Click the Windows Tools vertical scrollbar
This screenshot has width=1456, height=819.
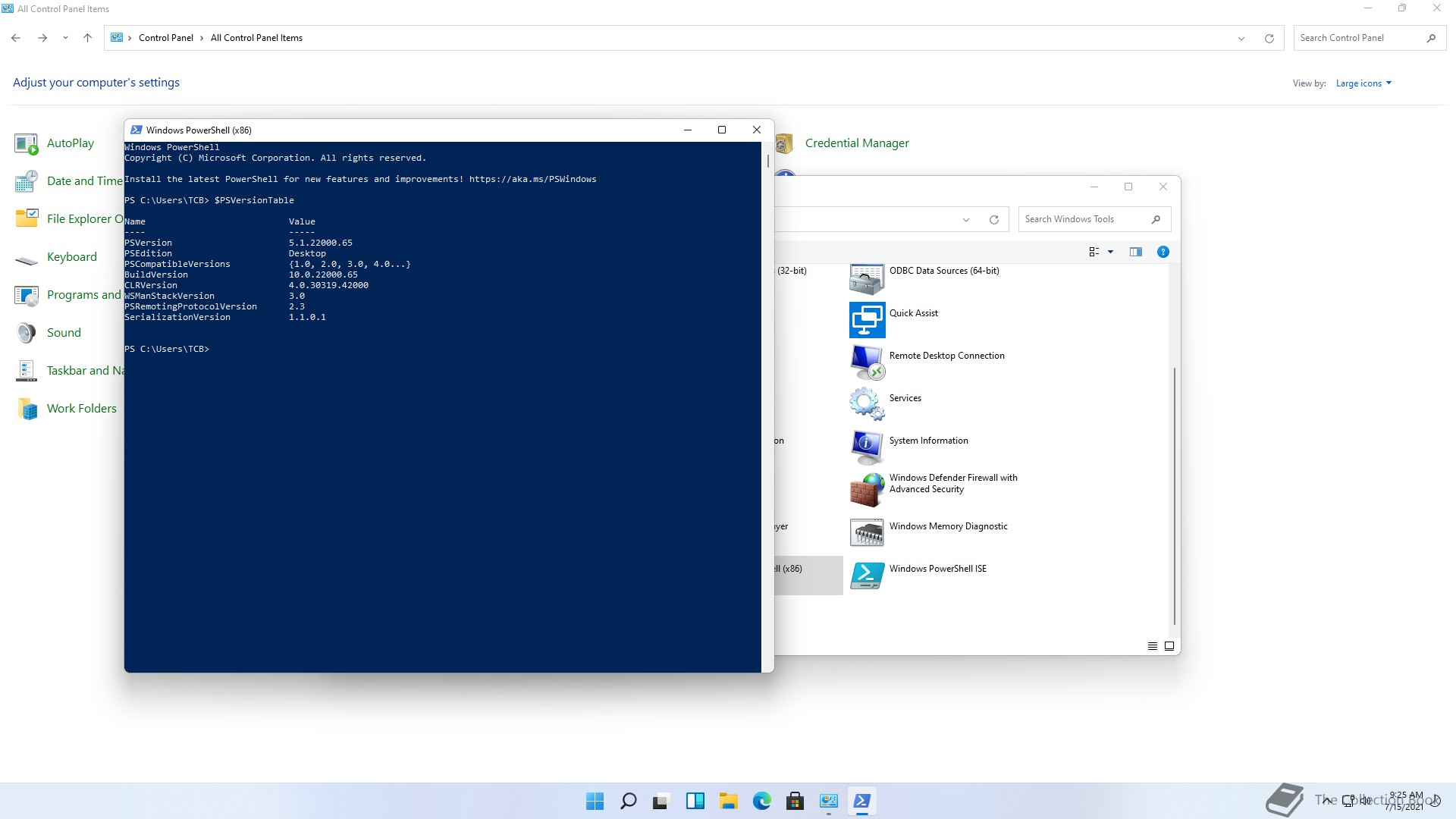(1175, 496)
